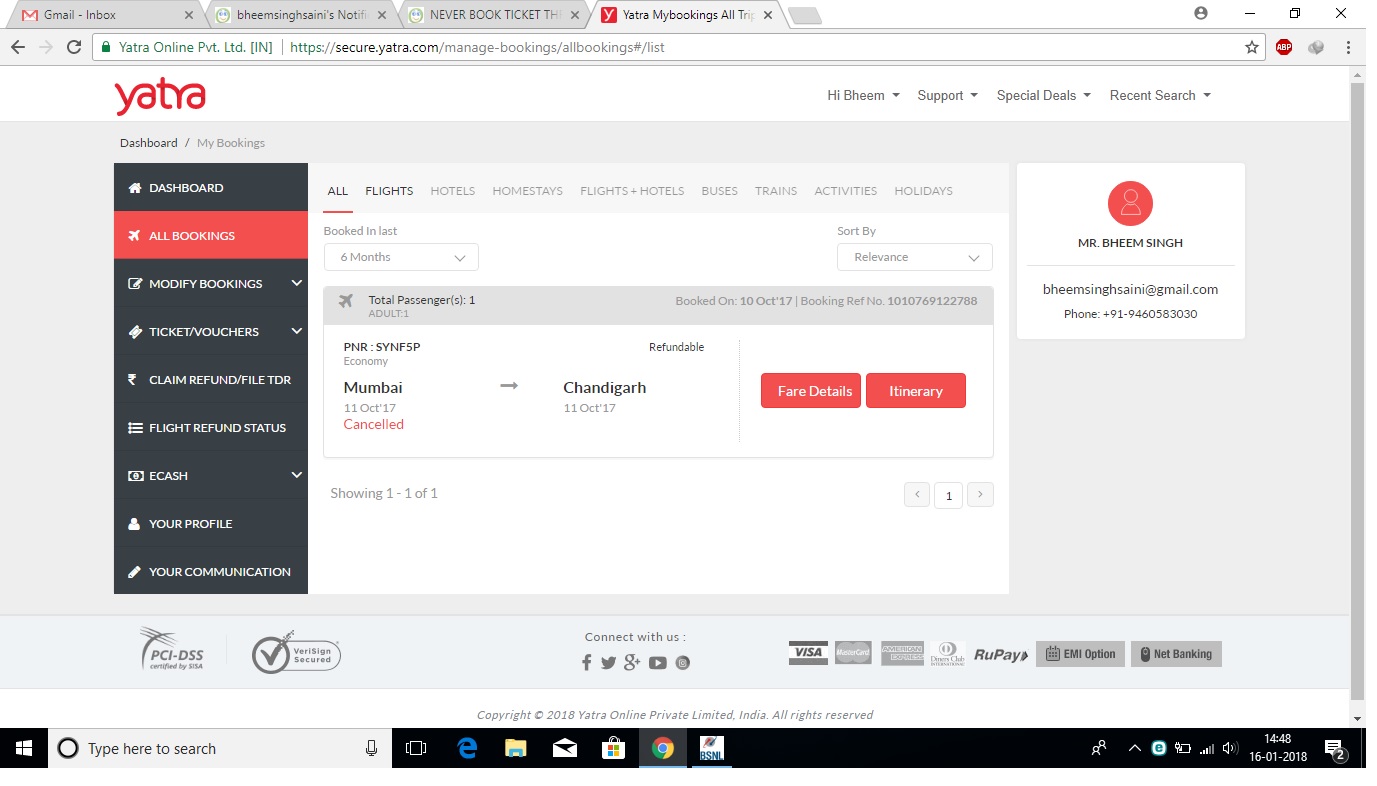Click the Yatra logo

160,96
